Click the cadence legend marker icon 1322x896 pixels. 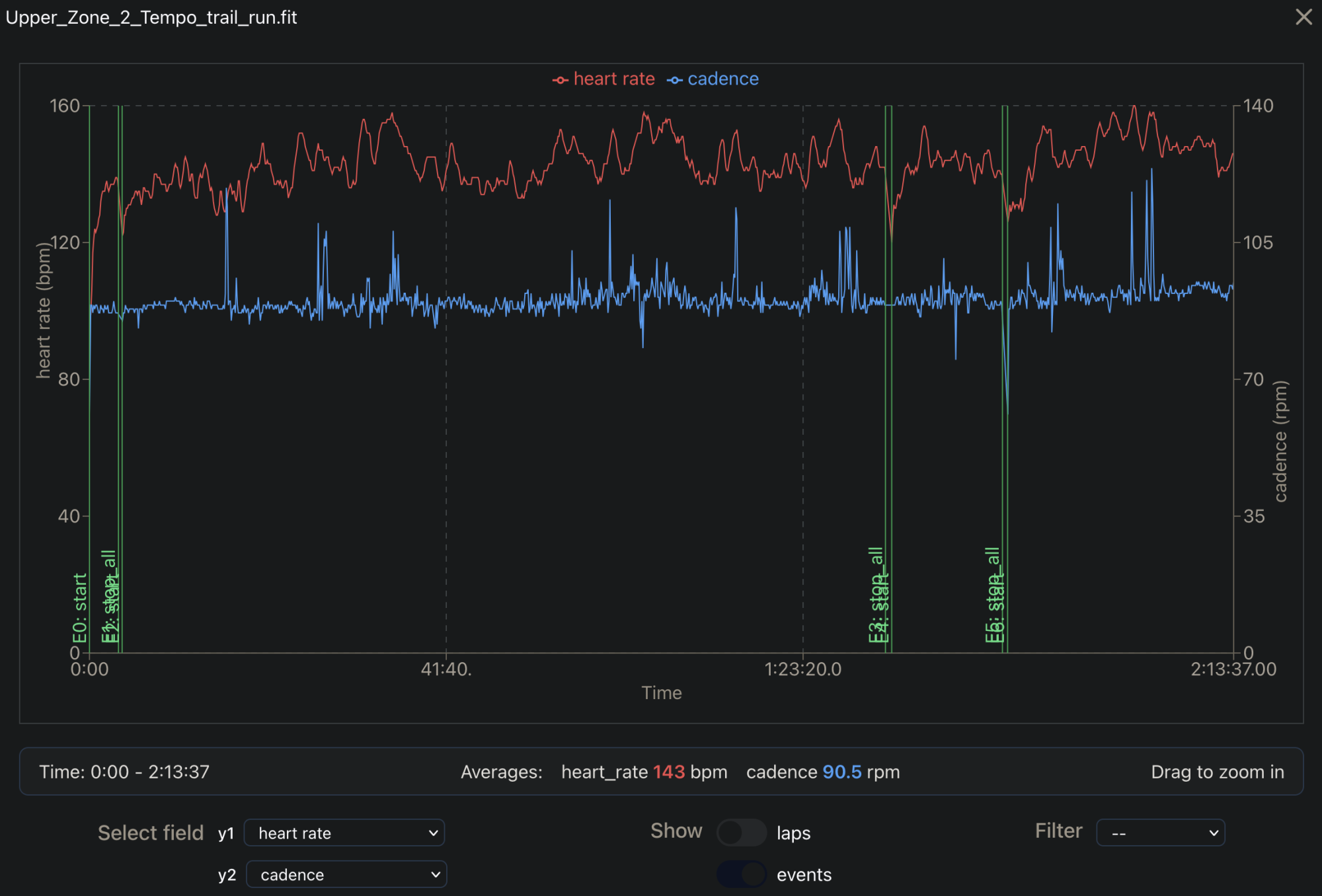(x=674, y=80)
